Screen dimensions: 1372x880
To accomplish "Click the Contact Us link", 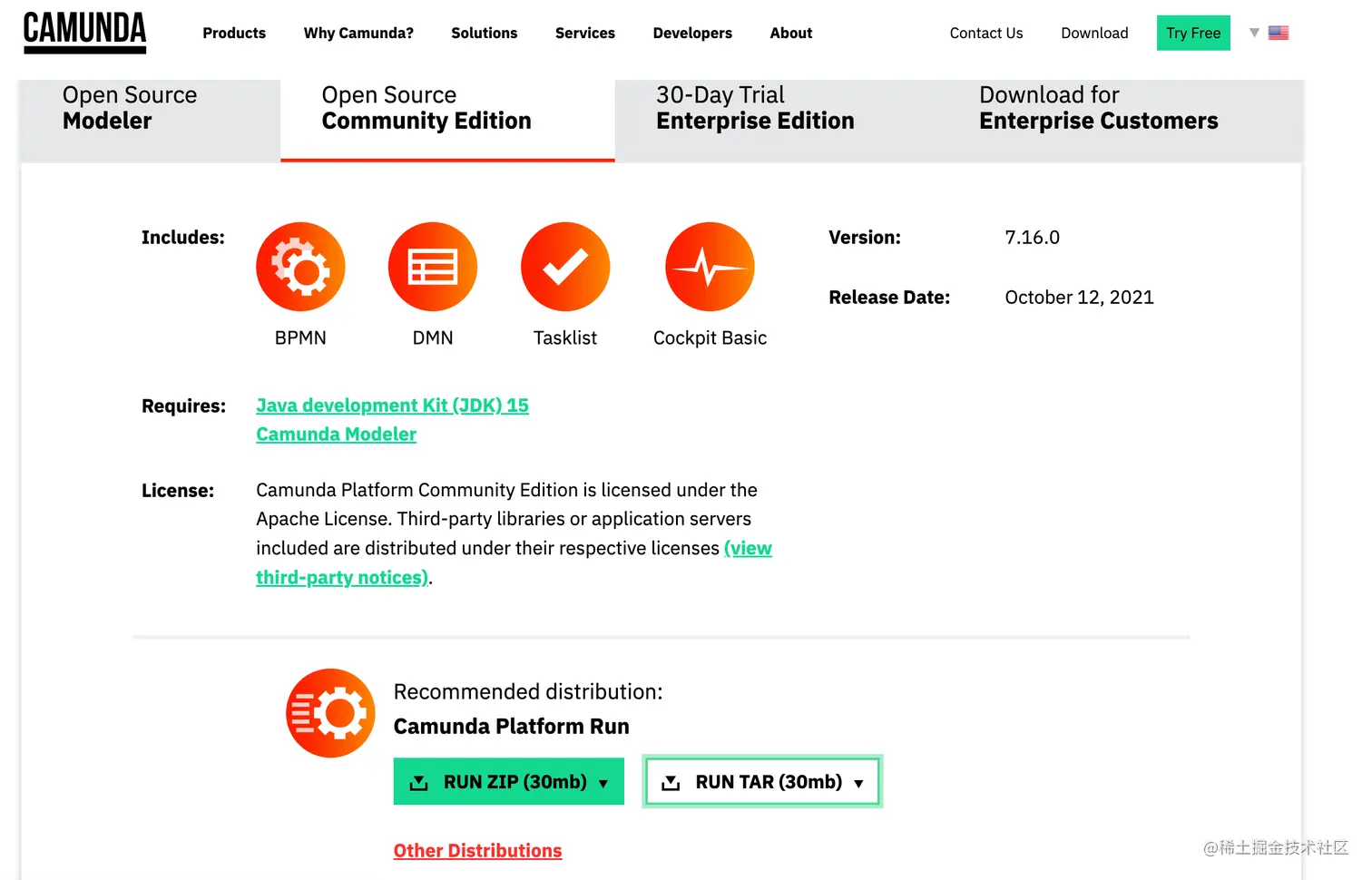I will [x=986, y=33].
